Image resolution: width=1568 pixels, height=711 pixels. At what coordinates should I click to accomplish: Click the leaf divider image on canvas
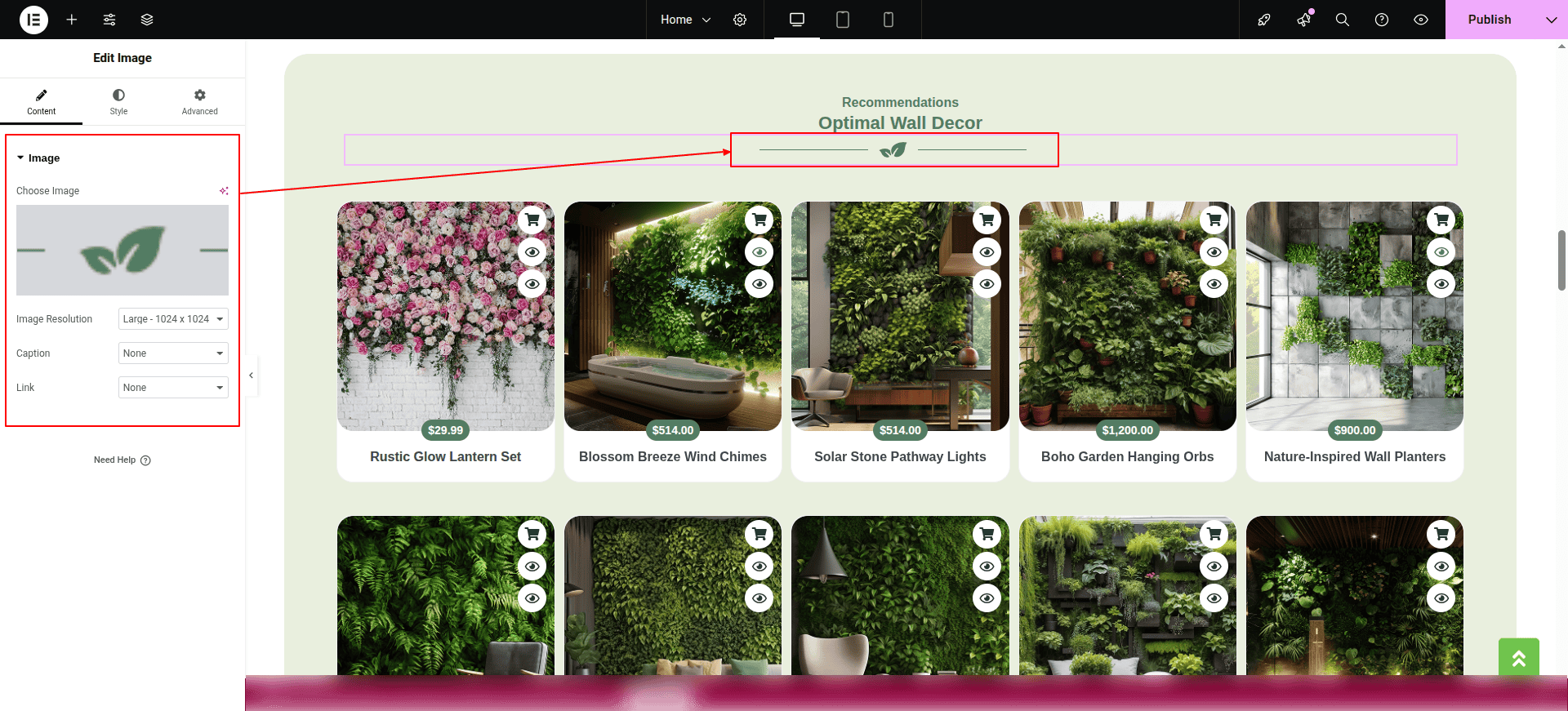pos(893,149)
